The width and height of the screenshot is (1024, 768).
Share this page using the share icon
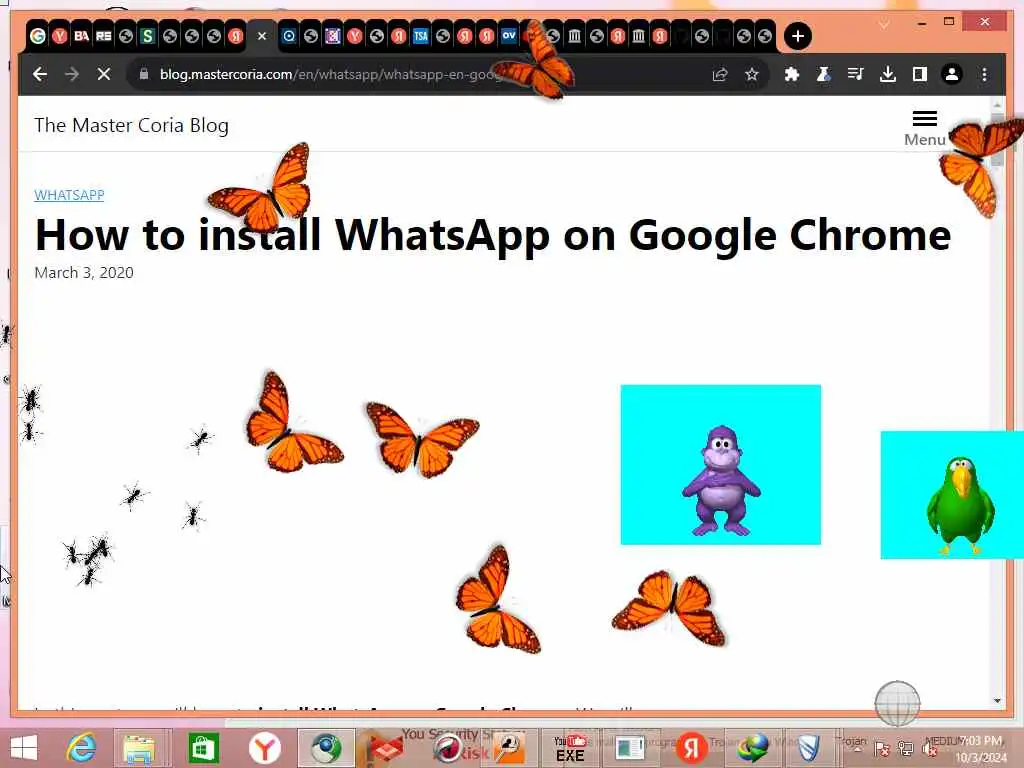(720, 74)
